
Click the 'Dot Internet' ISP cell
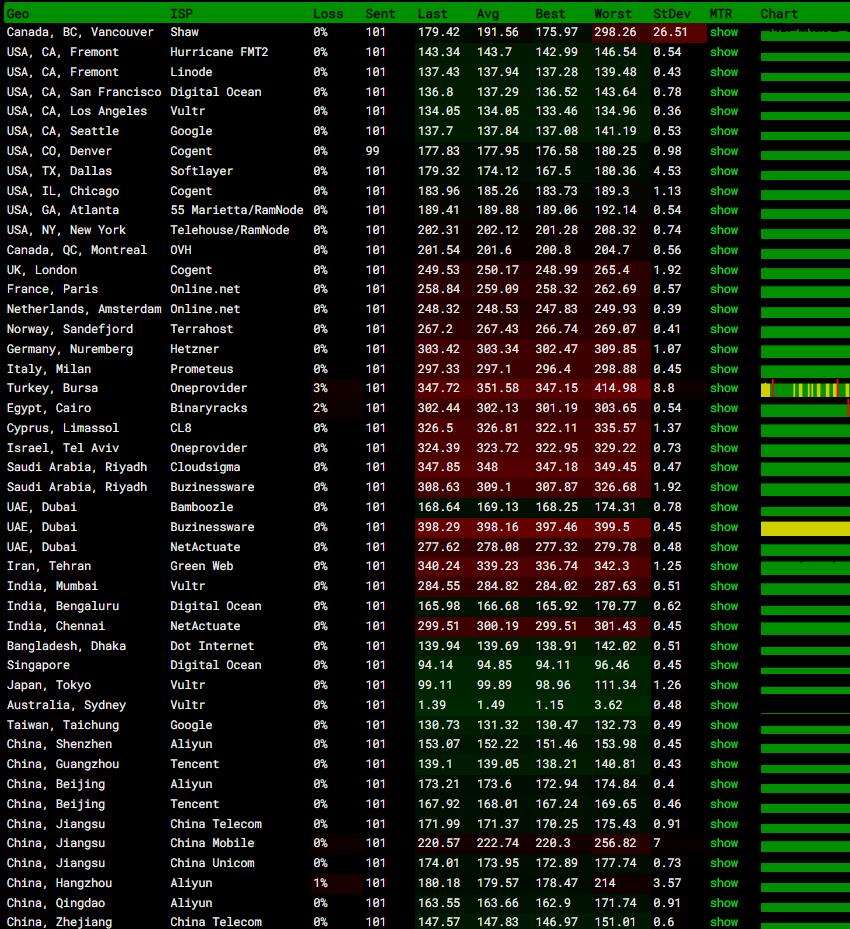pyautogui.click(x=212, y=646)
